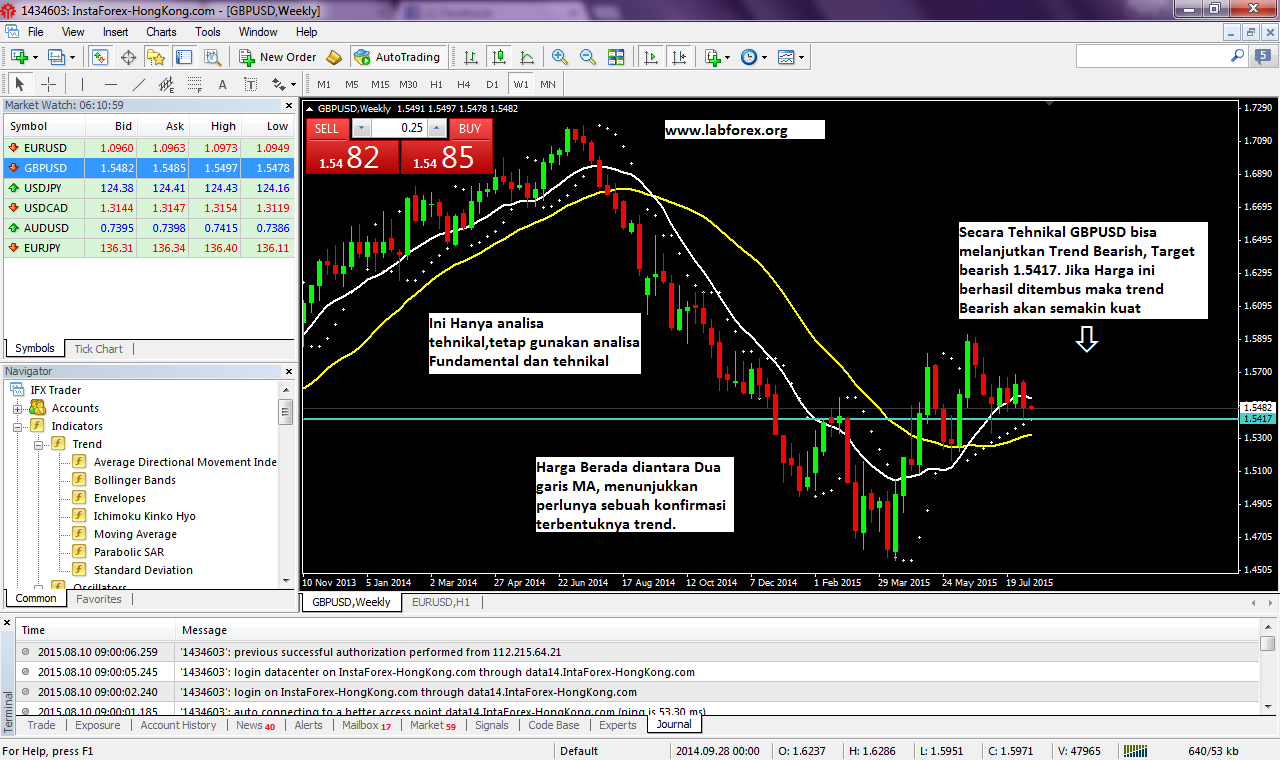The image size is (1280, 760).
Task: Draw a horizontal line tool
Action: (111, 84)
